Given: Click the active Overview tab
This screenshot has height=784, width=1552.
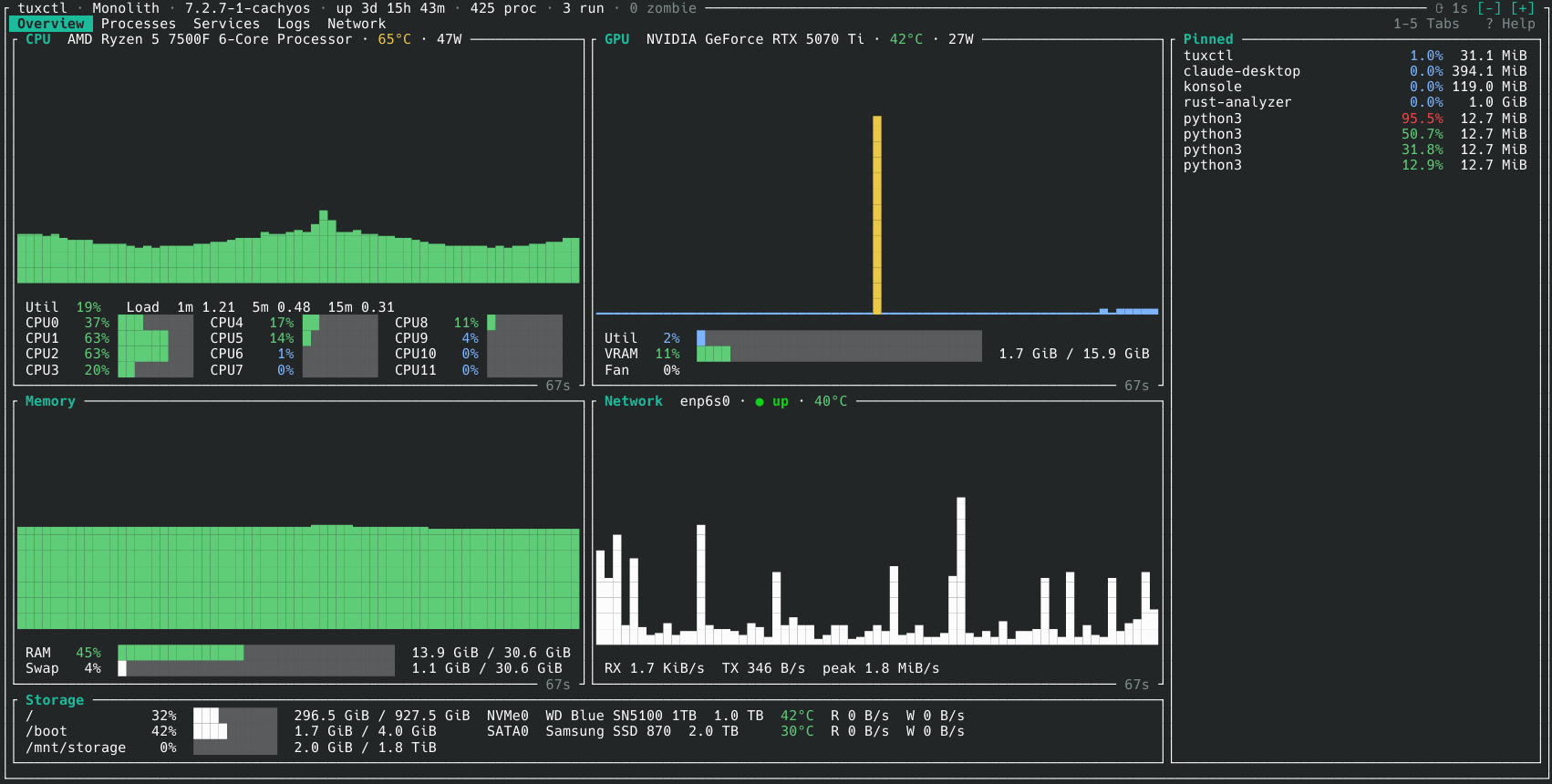Looking at the screenshot, I should point(51,24).
